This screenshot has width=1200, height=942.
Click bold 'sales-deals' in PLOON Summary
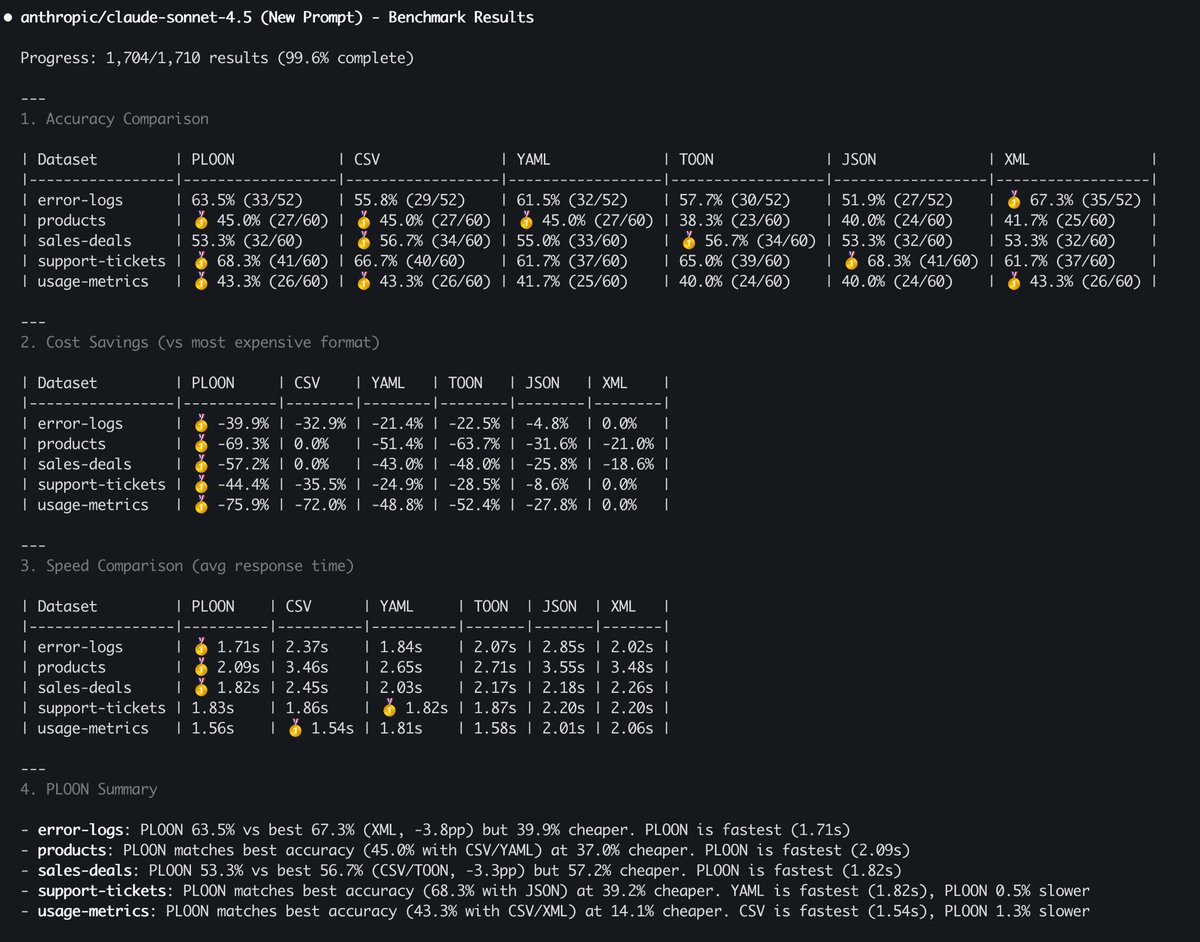point(85,870)
